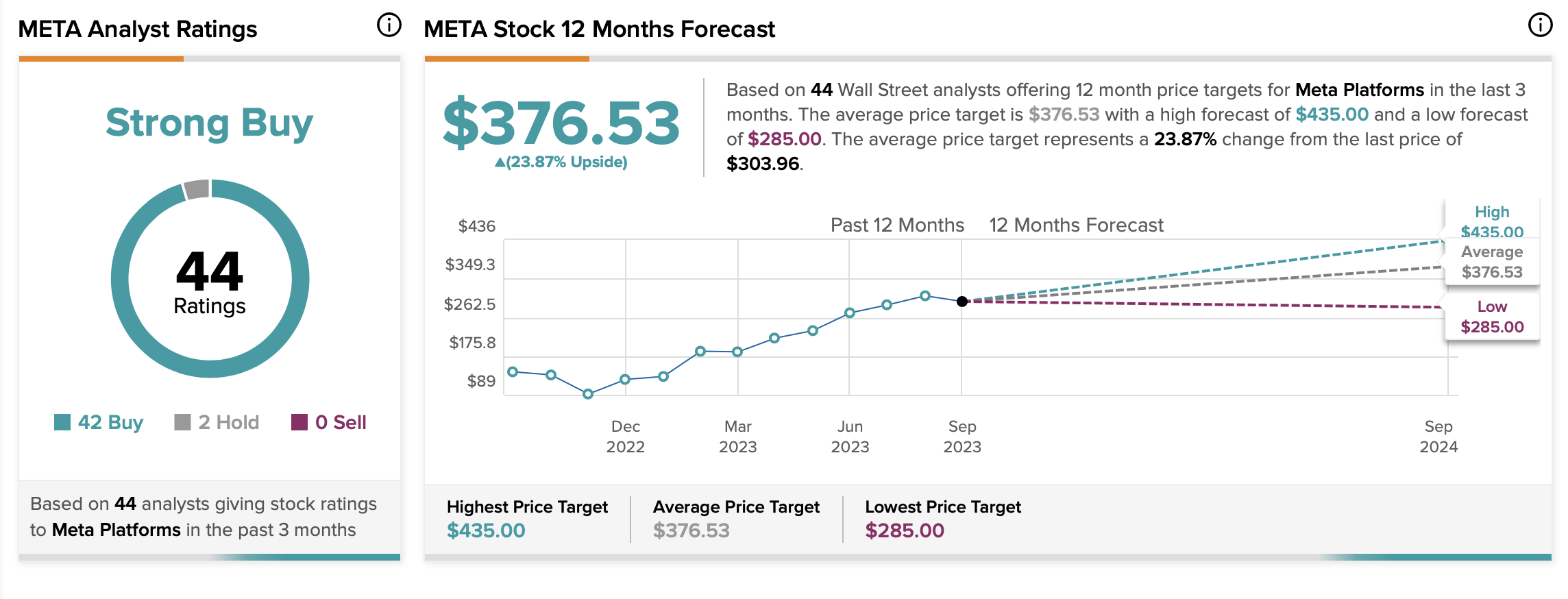Click the 44 Ratings donut chart center
This screenshot has width=1568, height=599.
tap(210, 280)
